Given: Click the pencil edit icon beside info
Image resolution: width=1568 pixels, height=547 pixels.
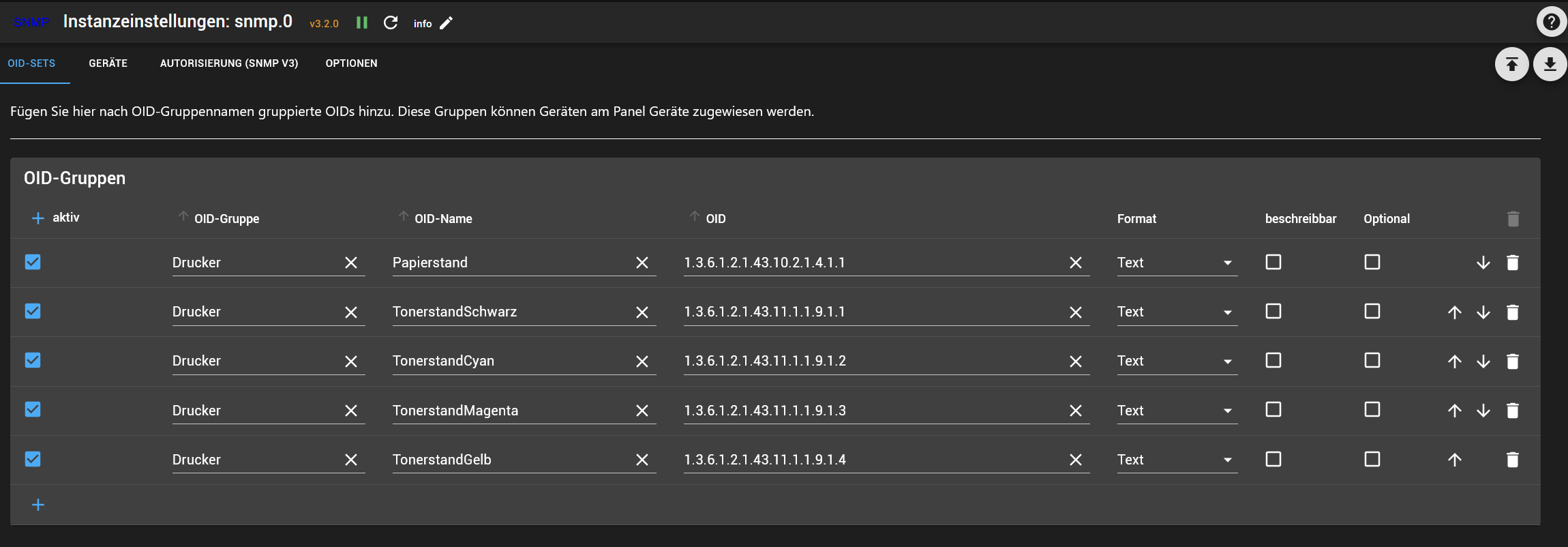Looking at the screenshot, I should coord(446,23).
